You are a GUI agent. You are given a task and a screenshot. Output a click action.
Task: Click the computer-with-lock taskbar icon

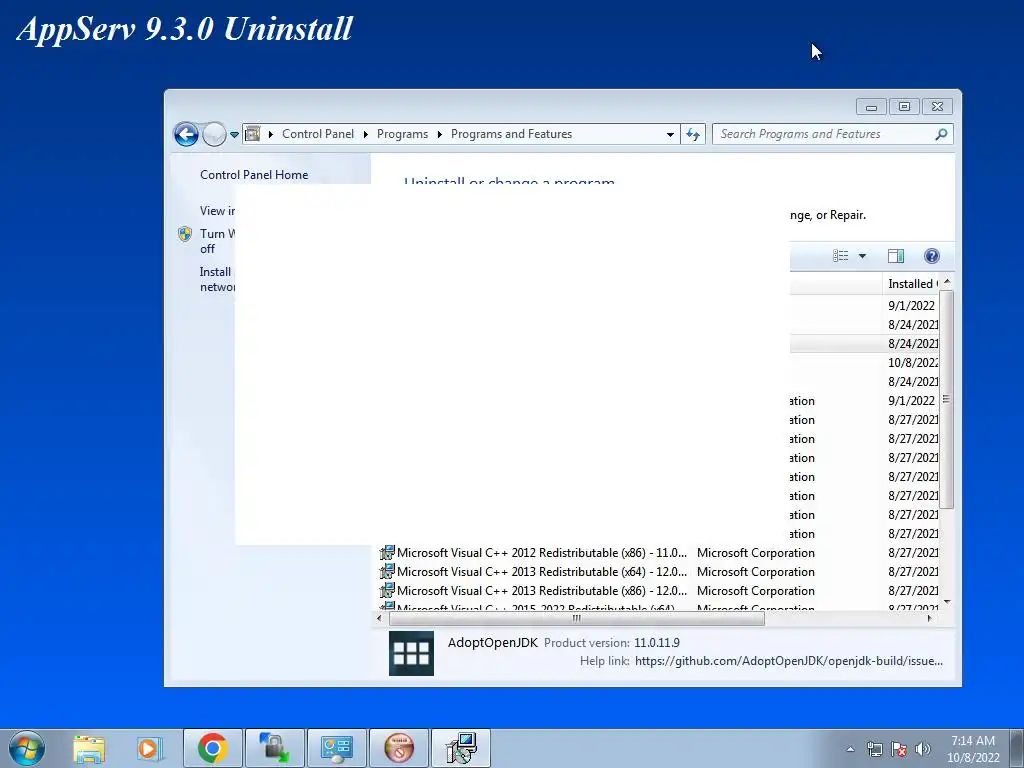click(275, 748)
